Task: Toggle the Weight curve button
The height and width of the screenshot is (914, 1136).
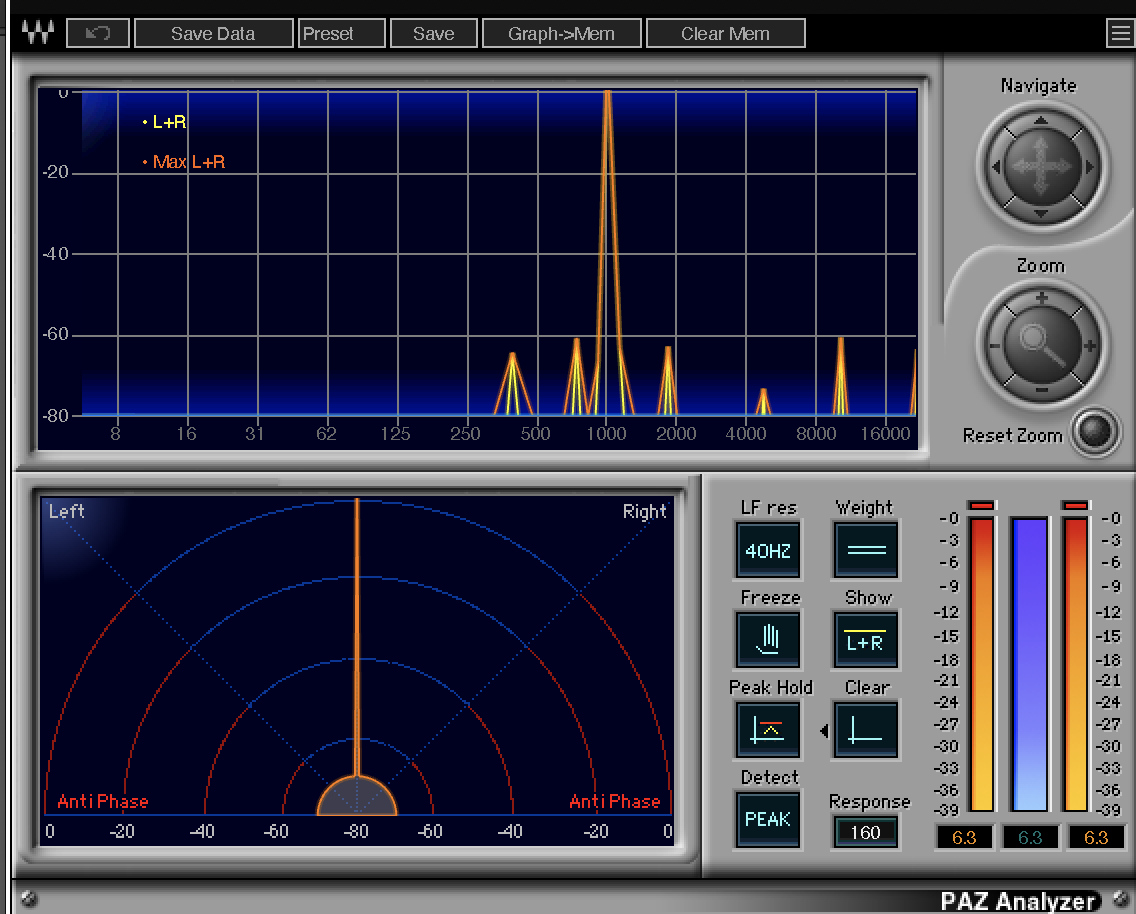Action: coord(866,550)
